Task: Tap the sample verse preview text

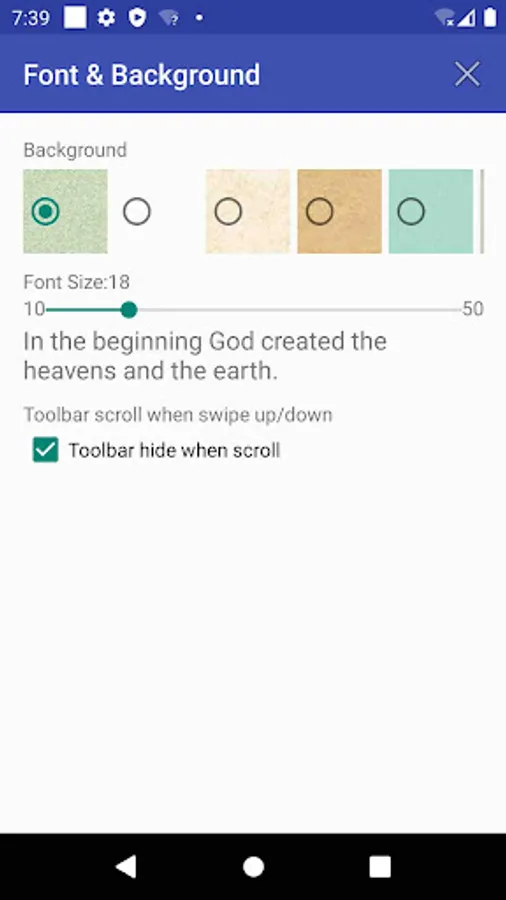Action: click(205, 356)
